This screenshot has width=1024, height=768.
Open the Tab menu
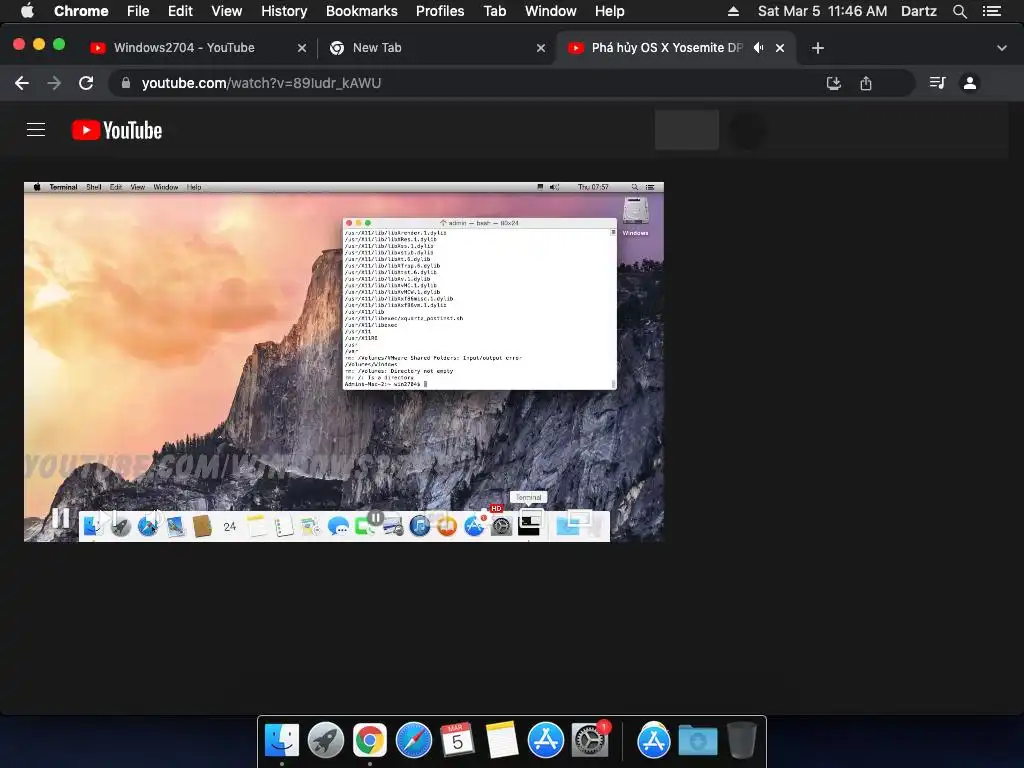[x=494, y=11]
